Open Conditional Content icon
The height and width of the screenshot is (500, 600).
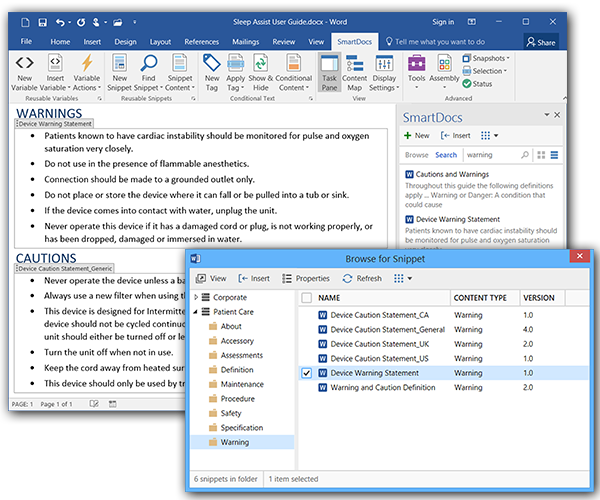pyautogui.click(x=293, y=62)
